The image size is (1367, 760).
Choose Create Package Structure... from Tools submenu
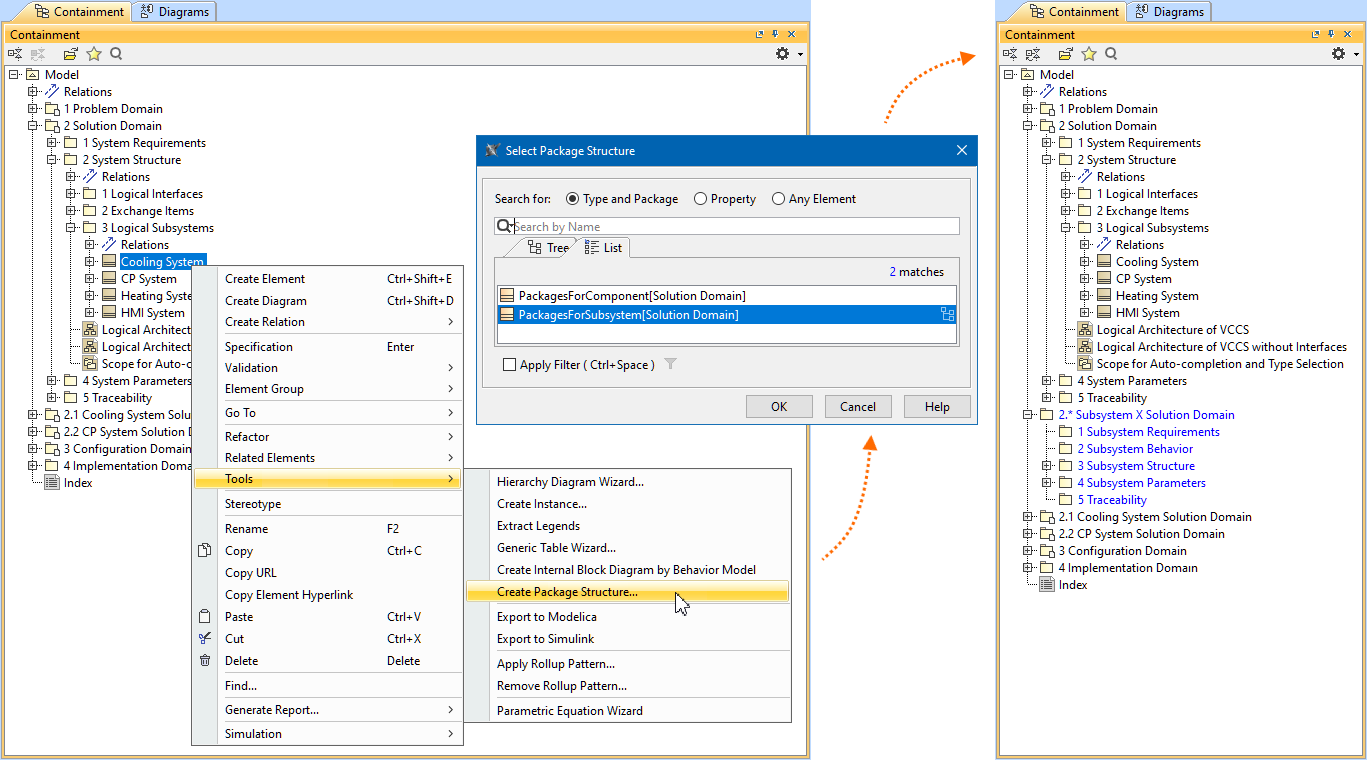(567, 592)
